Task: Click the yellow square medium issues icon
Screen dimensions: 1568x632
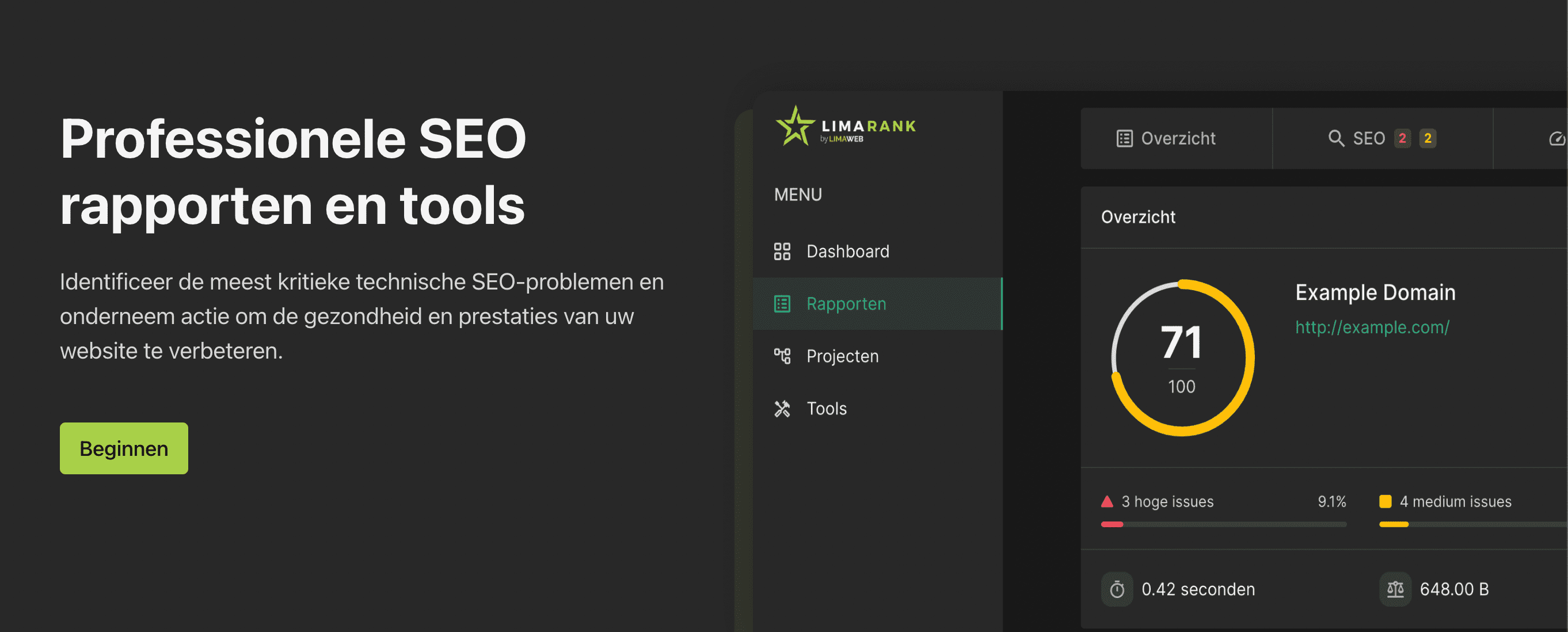Action: click(1386, 502)
